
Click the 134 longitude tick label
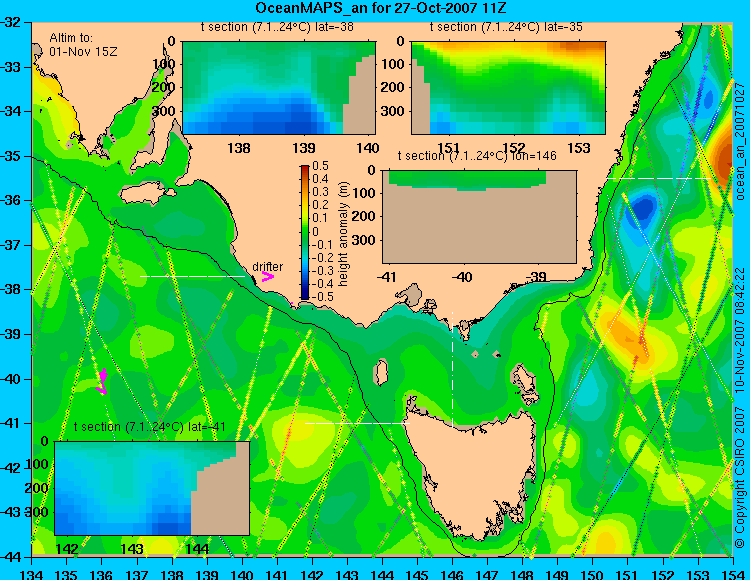click(32, 574)
